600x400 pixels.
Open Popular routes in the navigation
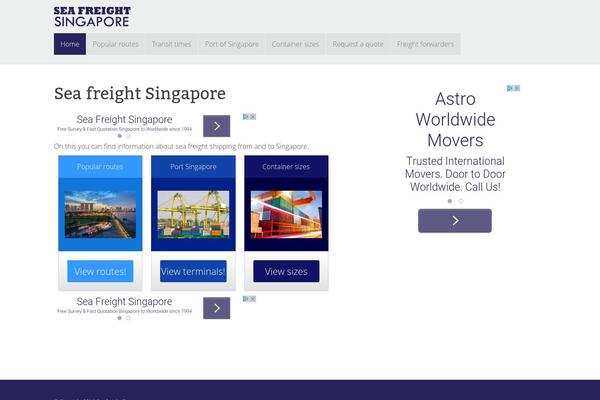pyautogui.click(x=116, y=44)
